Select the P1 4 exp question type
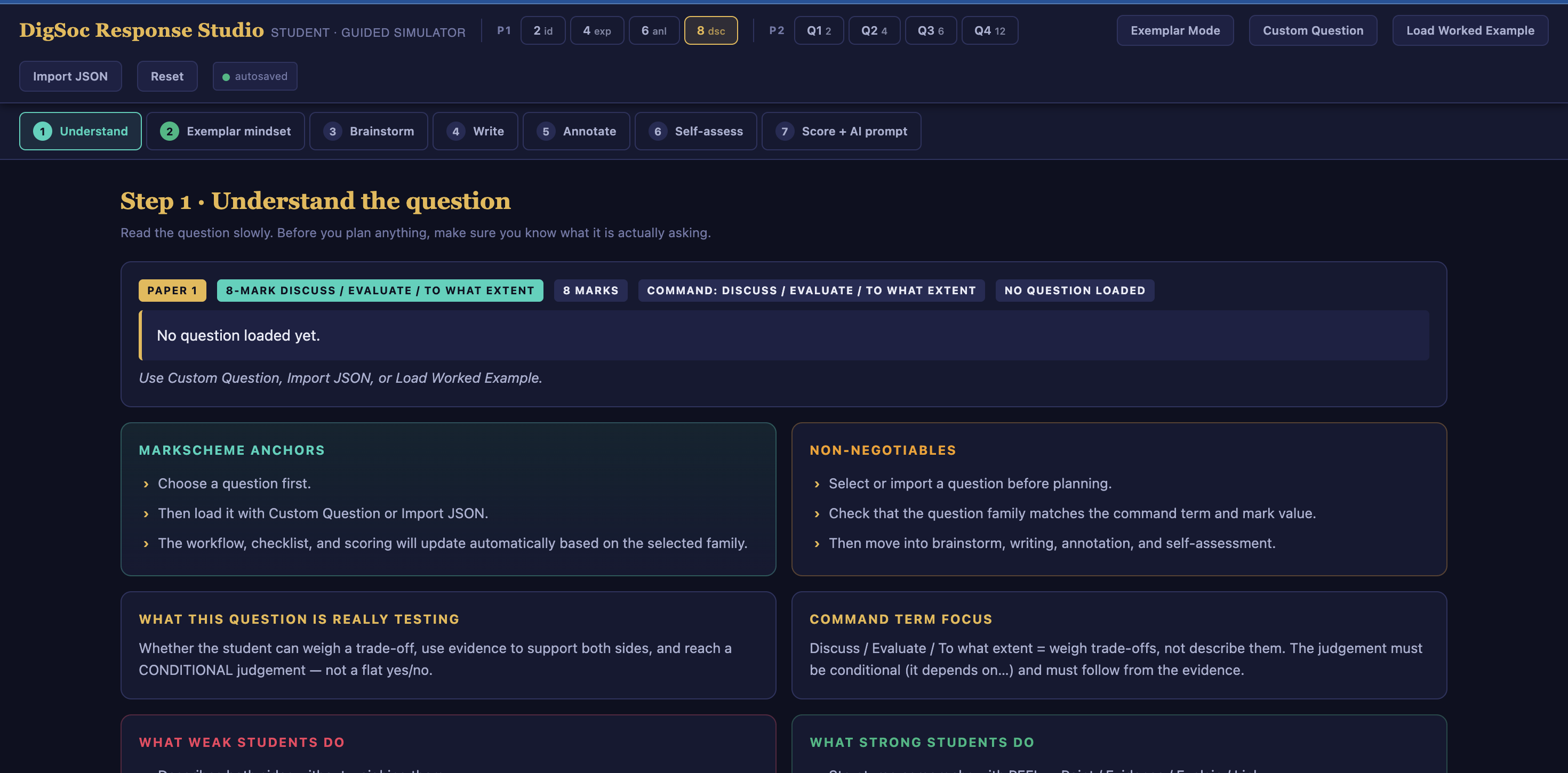1568x773 pixels. pos(596,30)
